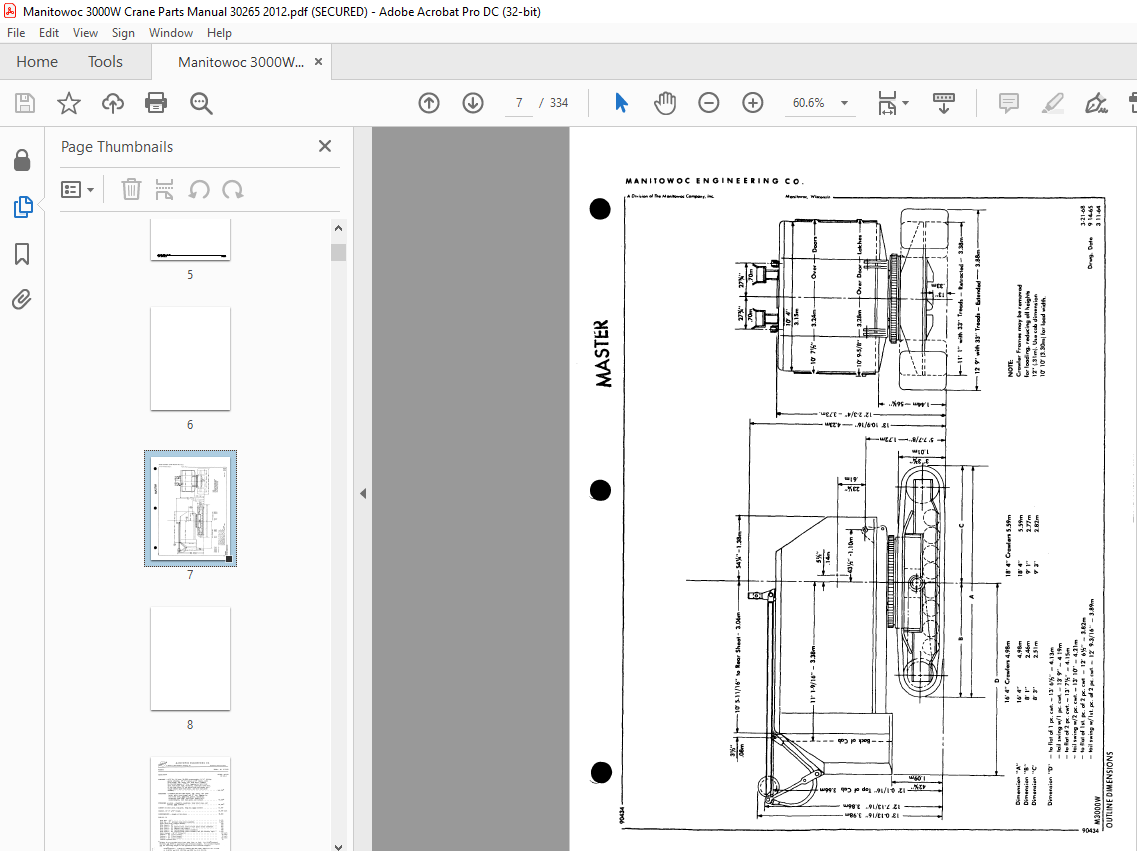Viewport: 1137px width, 851px height.
Task: Open the Find text magnifier tool
Action: pos(201,103)
